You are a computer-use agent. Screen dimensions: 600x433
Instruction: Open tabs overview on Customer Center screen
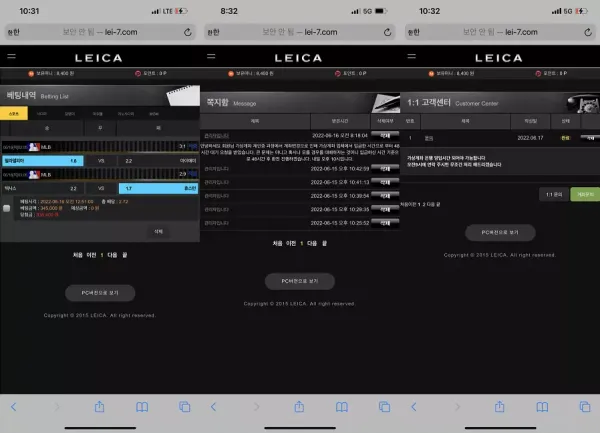[585, 407]
